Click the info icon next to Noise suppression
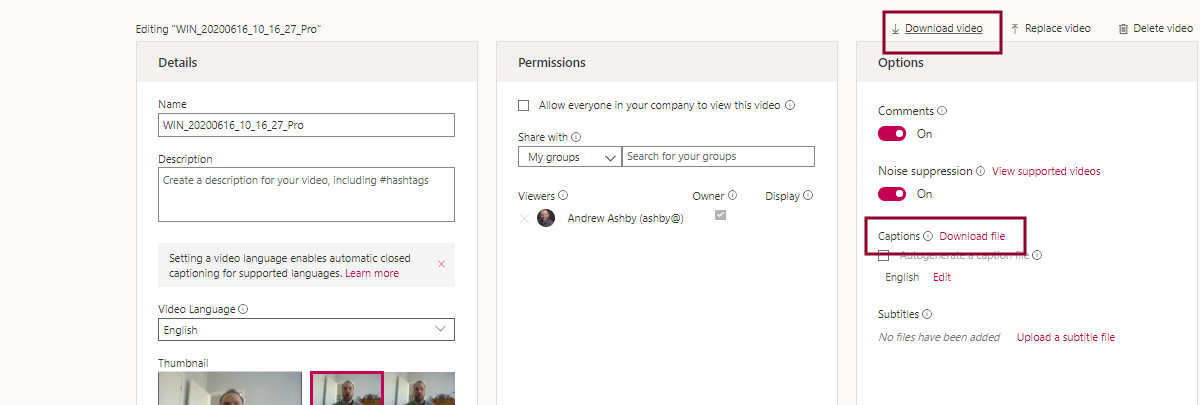Viewport: 1200px width, 405px height. click(980, 171)
